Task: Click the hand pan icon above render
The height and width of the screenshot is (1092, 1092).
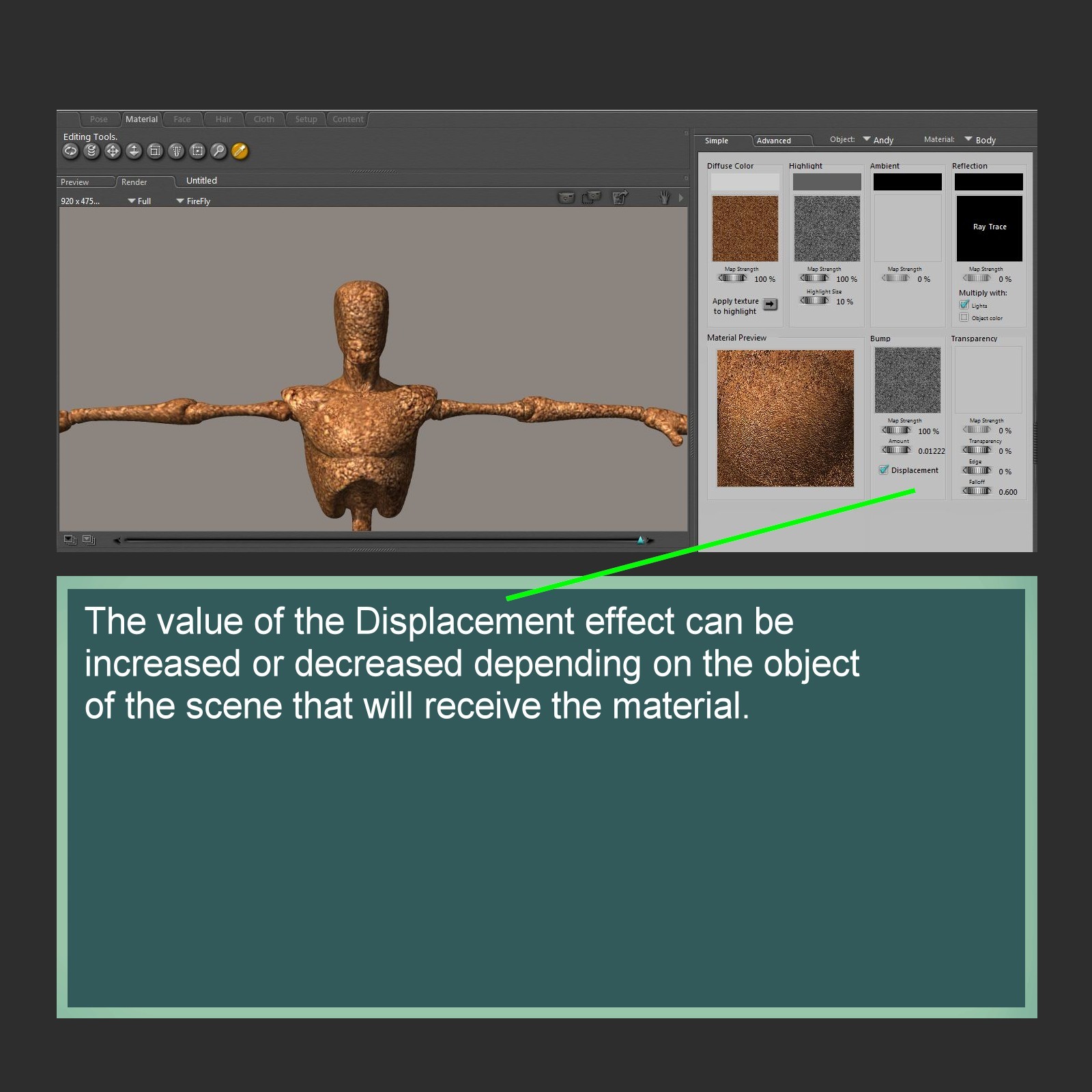Action: (x=665, y=197)
